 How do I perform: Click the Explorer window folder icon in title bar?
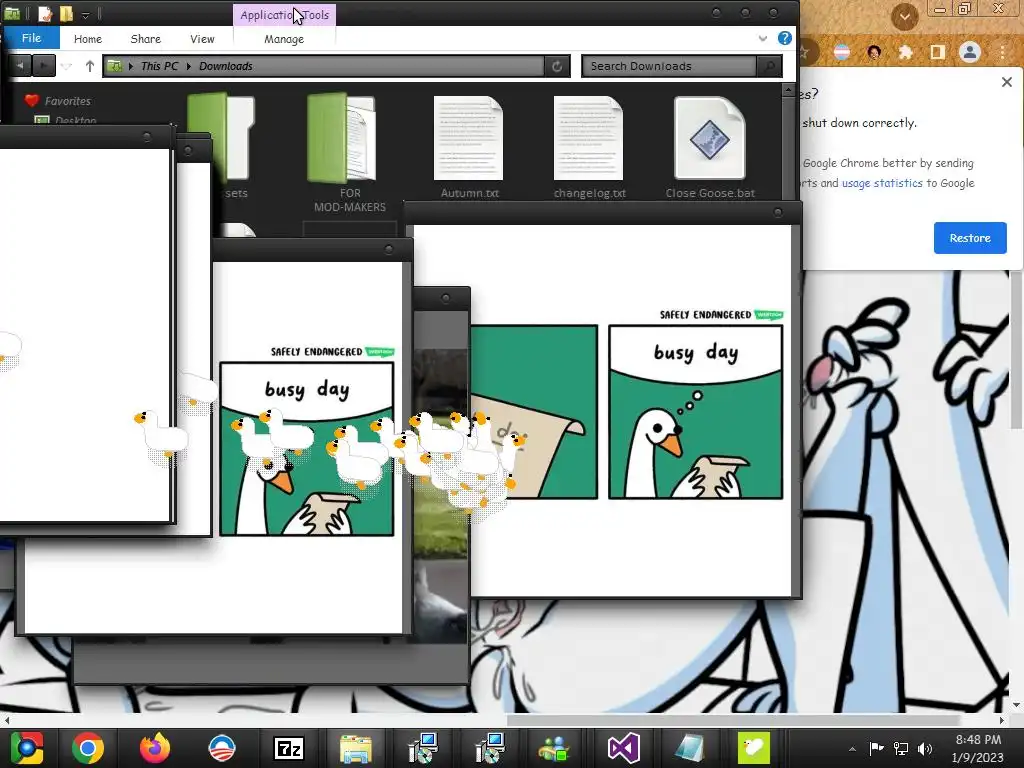(x=12, y=13)
